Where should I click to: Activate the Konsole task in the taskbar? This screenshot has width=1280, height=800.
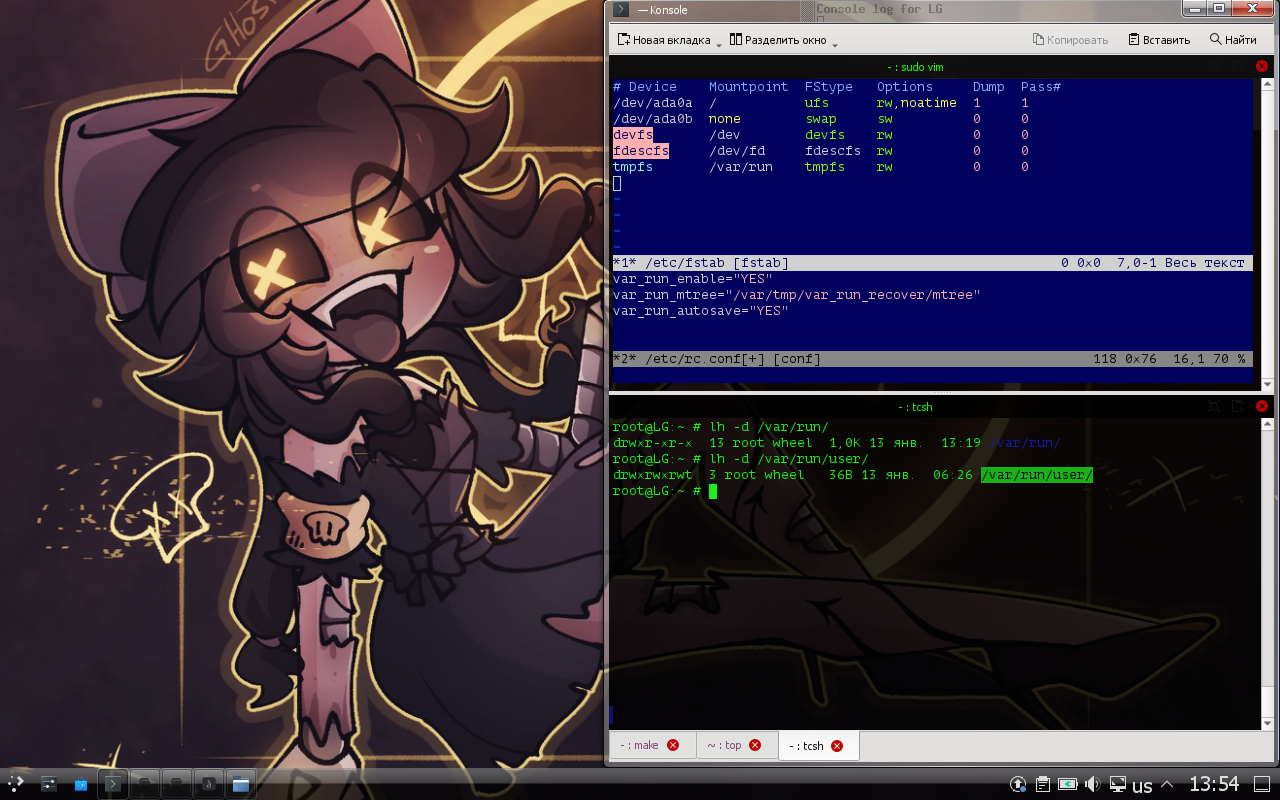[x=113, y=785]
